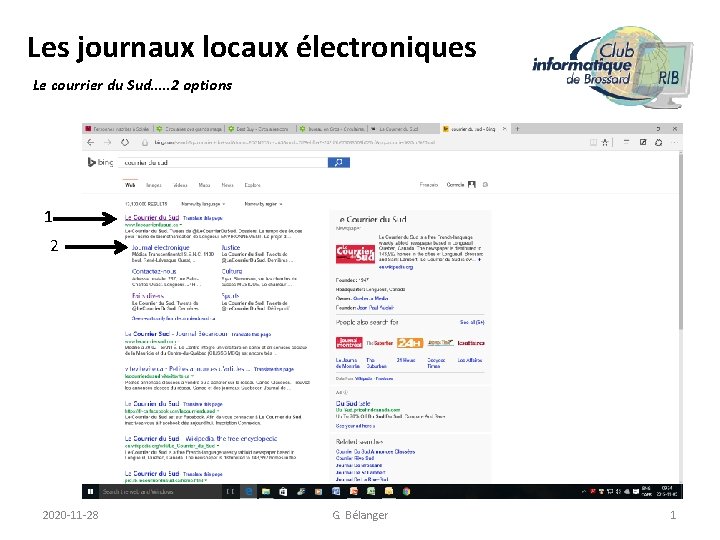Open the 'Justice' sublink
The height and width of the screenshot is (540, 720).
[231, 248]
